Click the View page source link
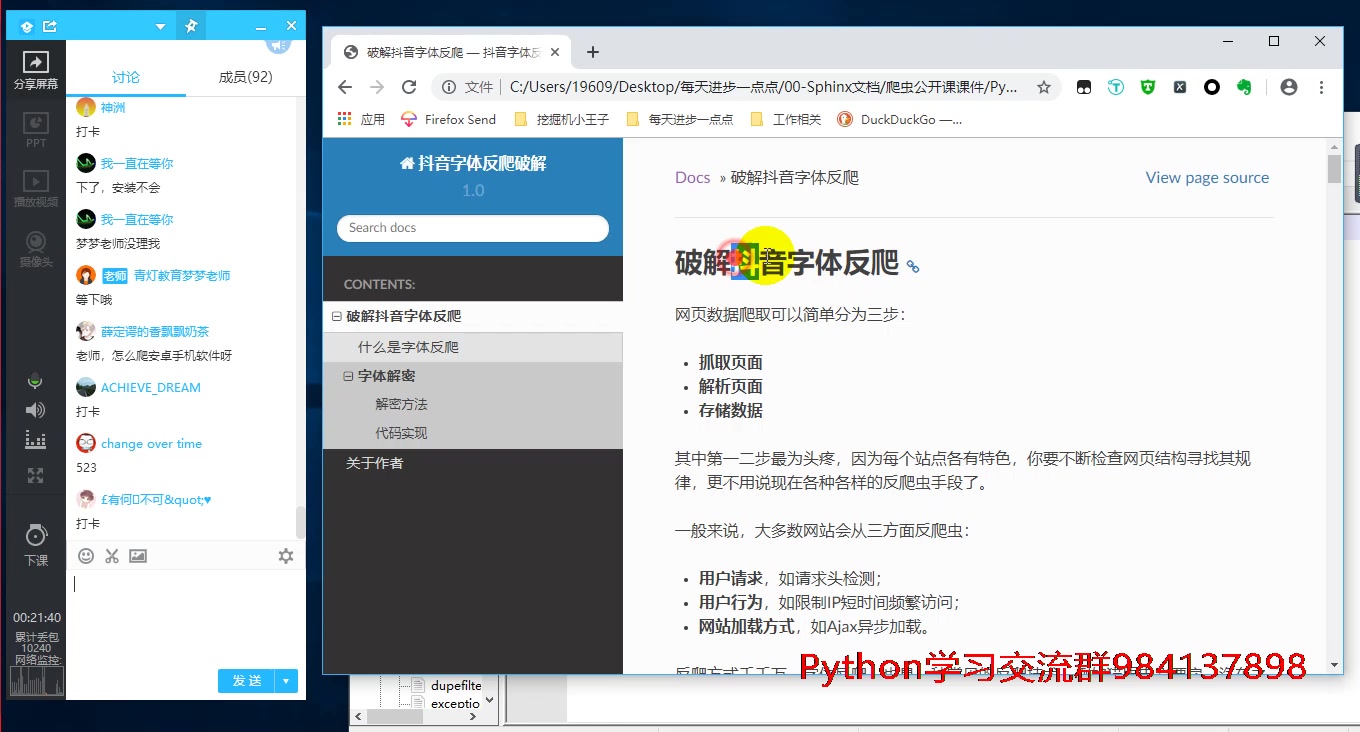1360x732 pixels. pos(1207,177)
